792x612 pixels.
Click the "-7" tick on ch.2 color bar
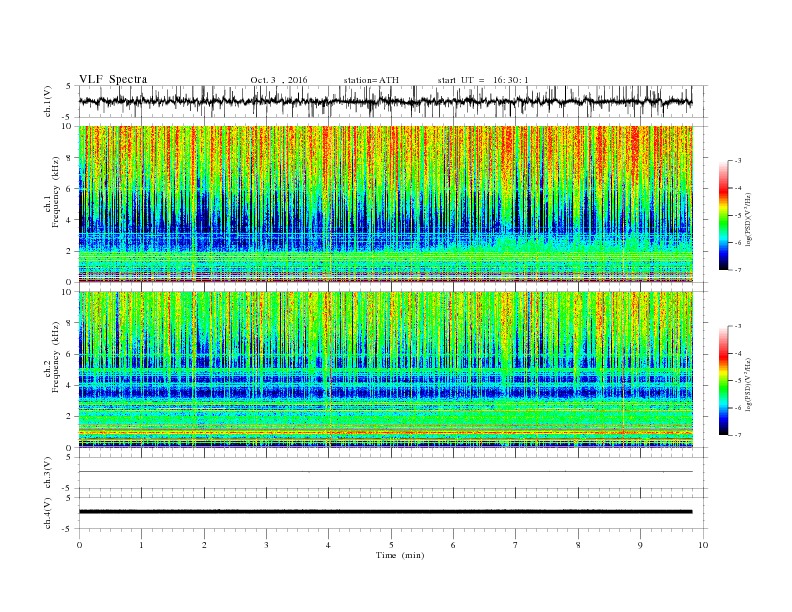738,435
